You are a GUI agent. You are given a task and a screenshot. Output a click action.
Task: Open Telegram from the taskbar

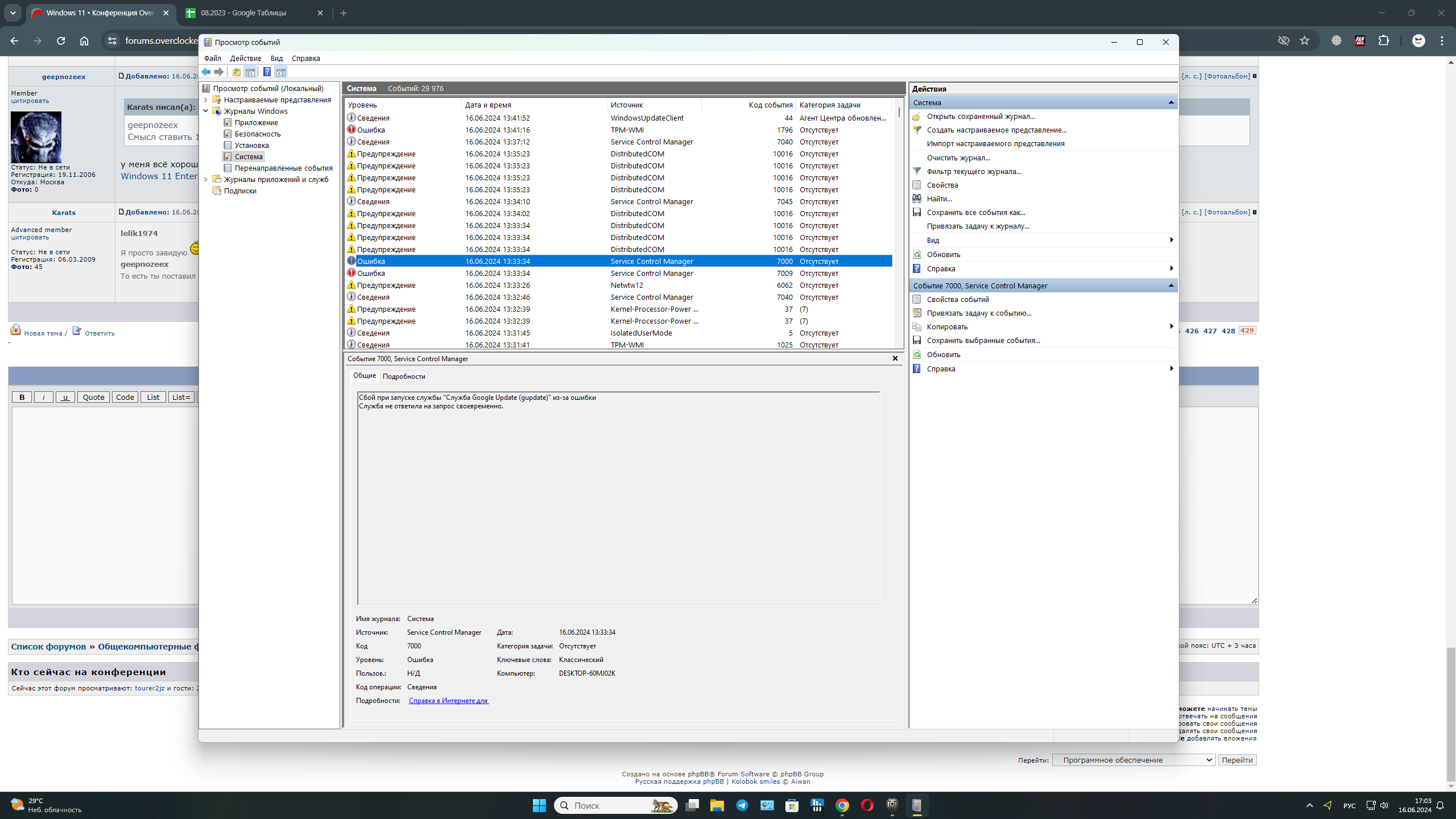(x=742, y=805)
